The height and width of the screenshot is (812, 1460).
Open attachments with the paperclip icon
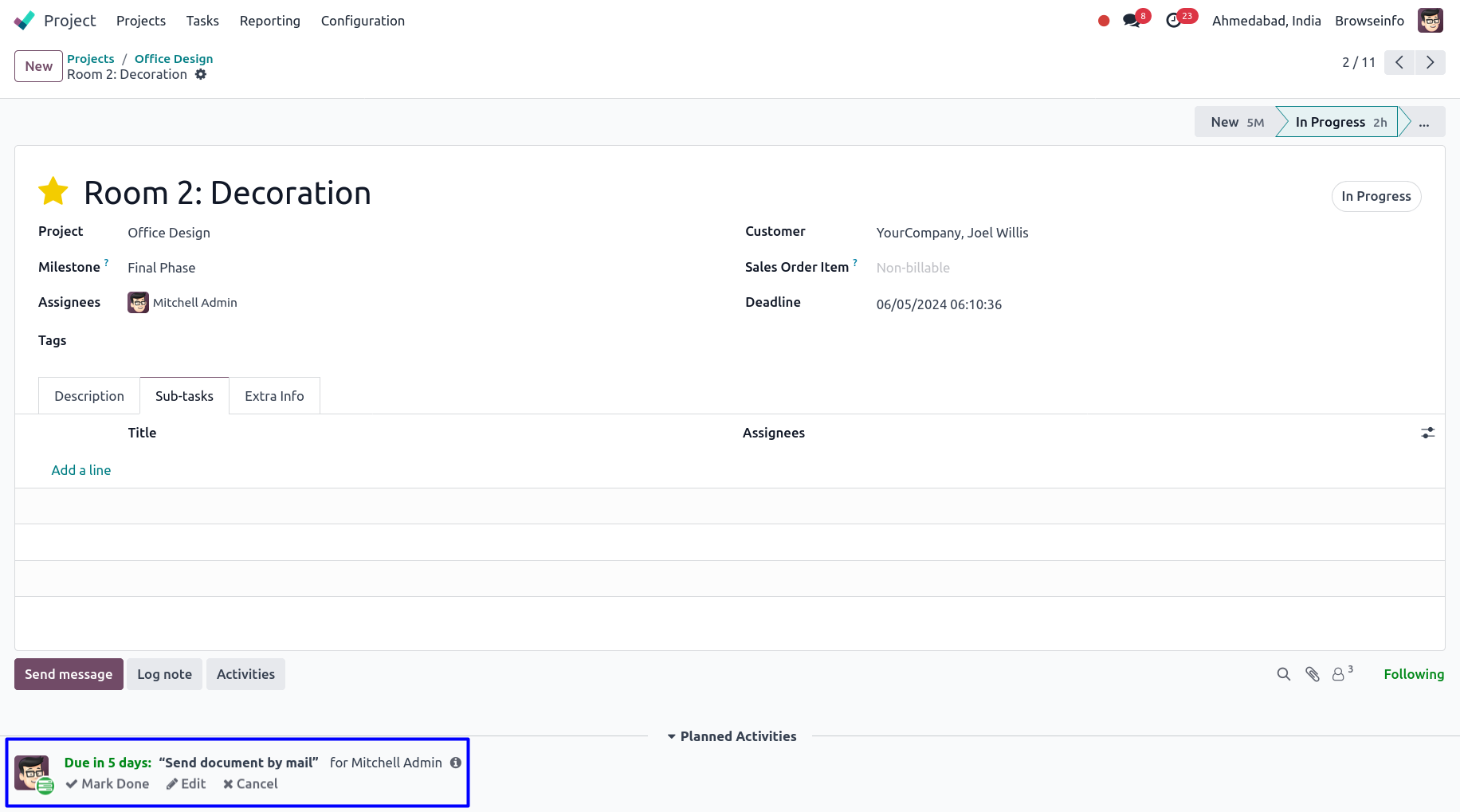point(1313,674)
